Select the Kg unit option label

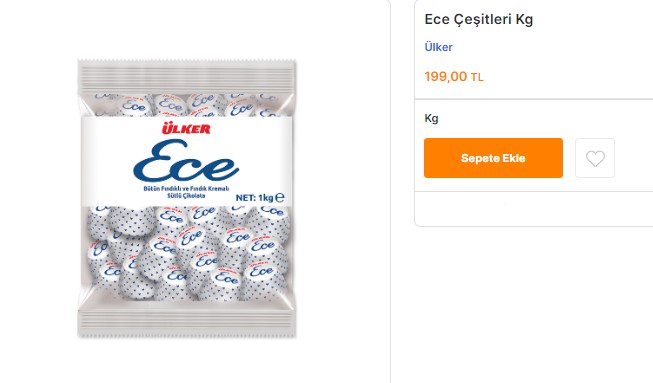click(x=431, y=118)
